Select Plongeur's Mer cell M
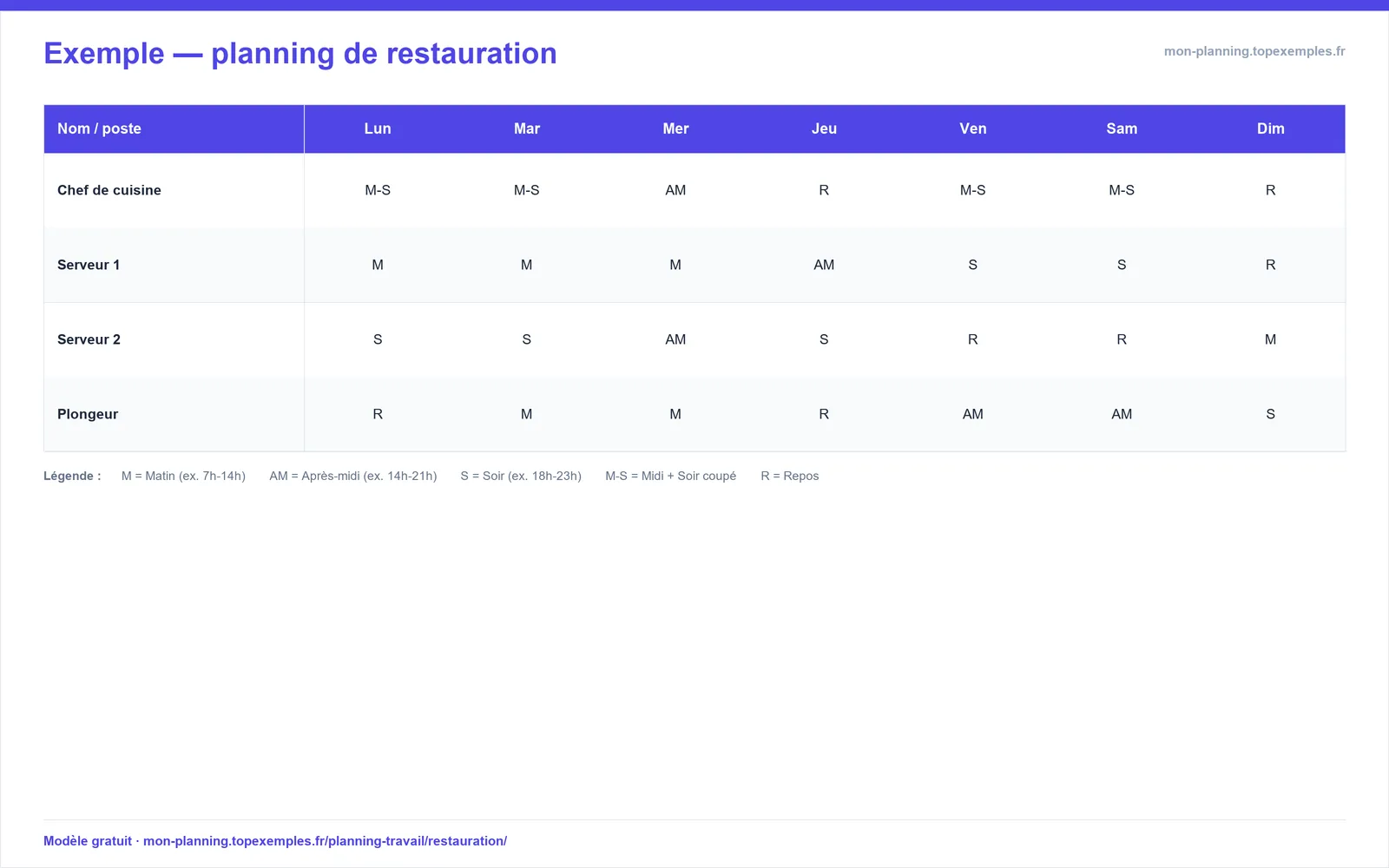1389x868 pixels. 675,414
